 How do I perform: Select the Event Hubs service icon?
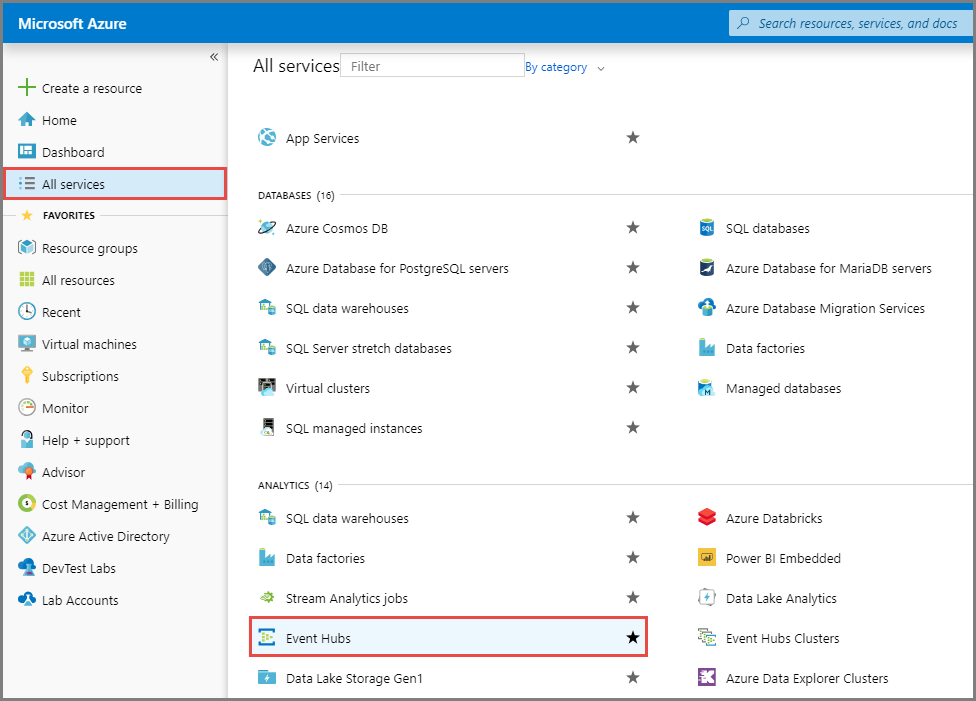click(265, 637)
